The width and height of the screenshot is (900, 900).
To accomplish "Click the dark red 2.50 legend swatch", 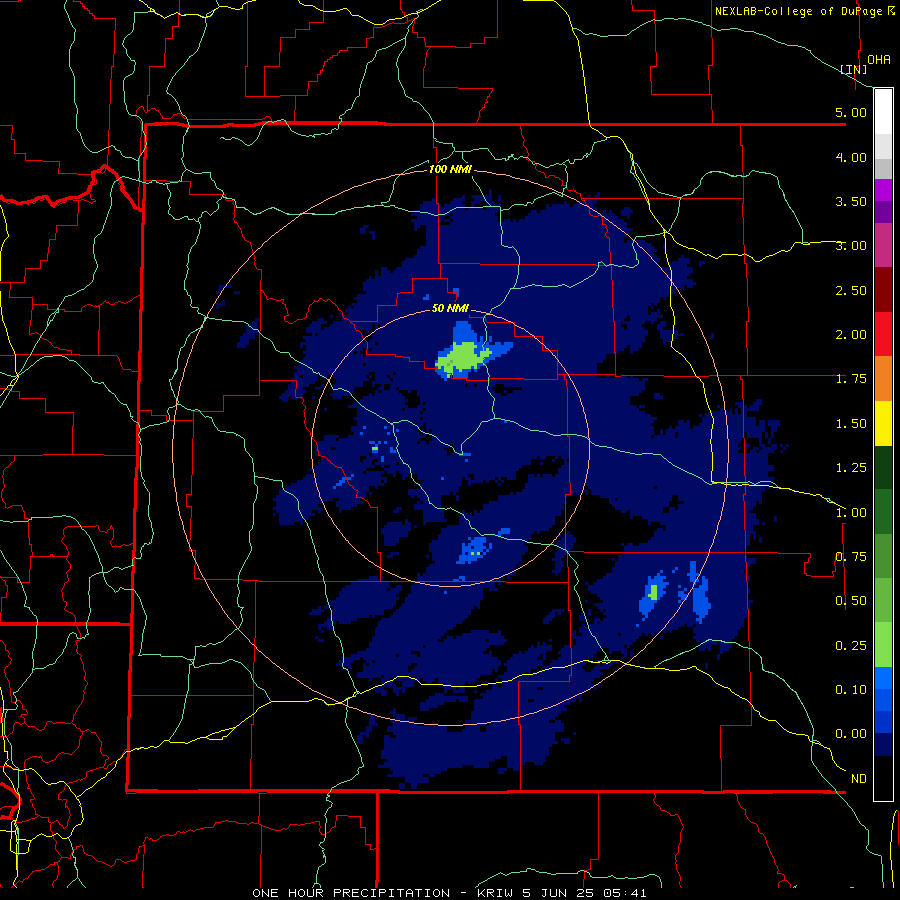I will coord(883,290).
